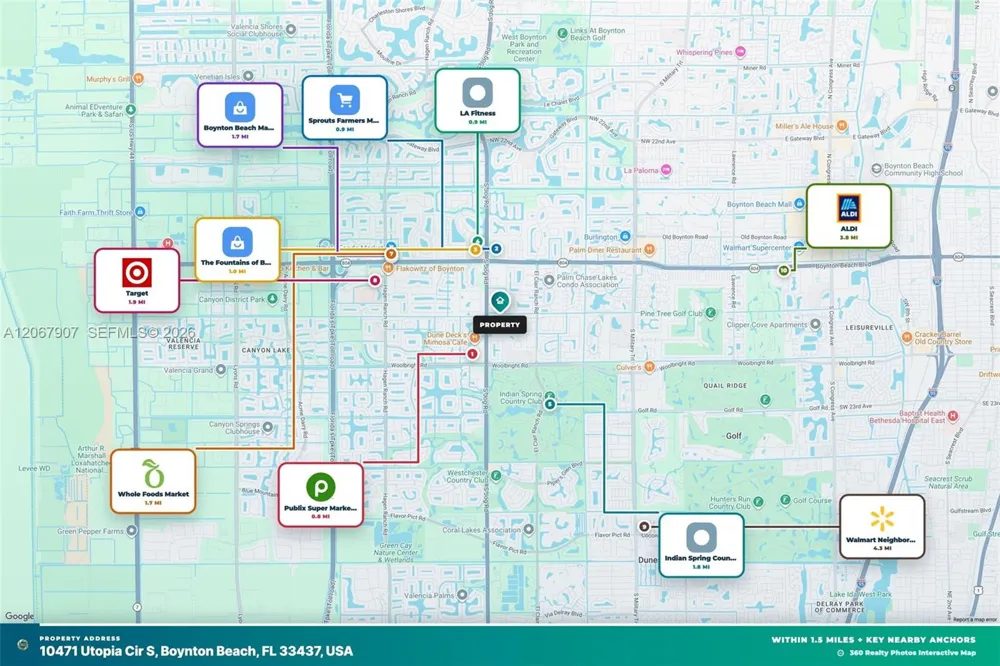Click the Palm Diner Restaurant pin

point(649,249)
